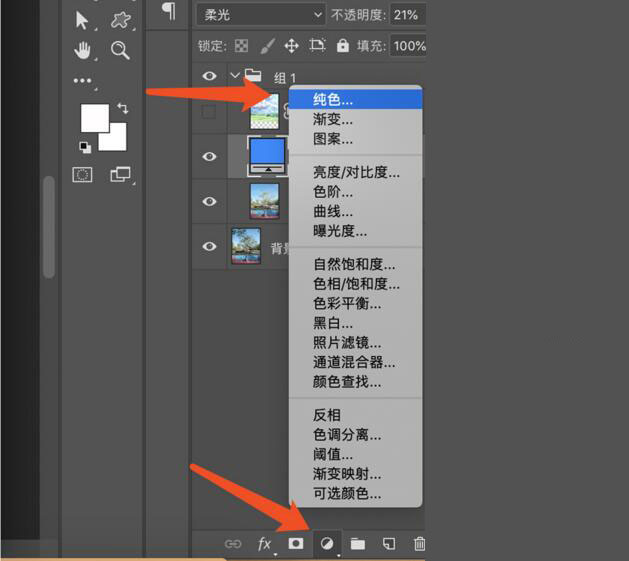629x561 pixels.
Task: Create a new layer
Action: click(389, 544)
